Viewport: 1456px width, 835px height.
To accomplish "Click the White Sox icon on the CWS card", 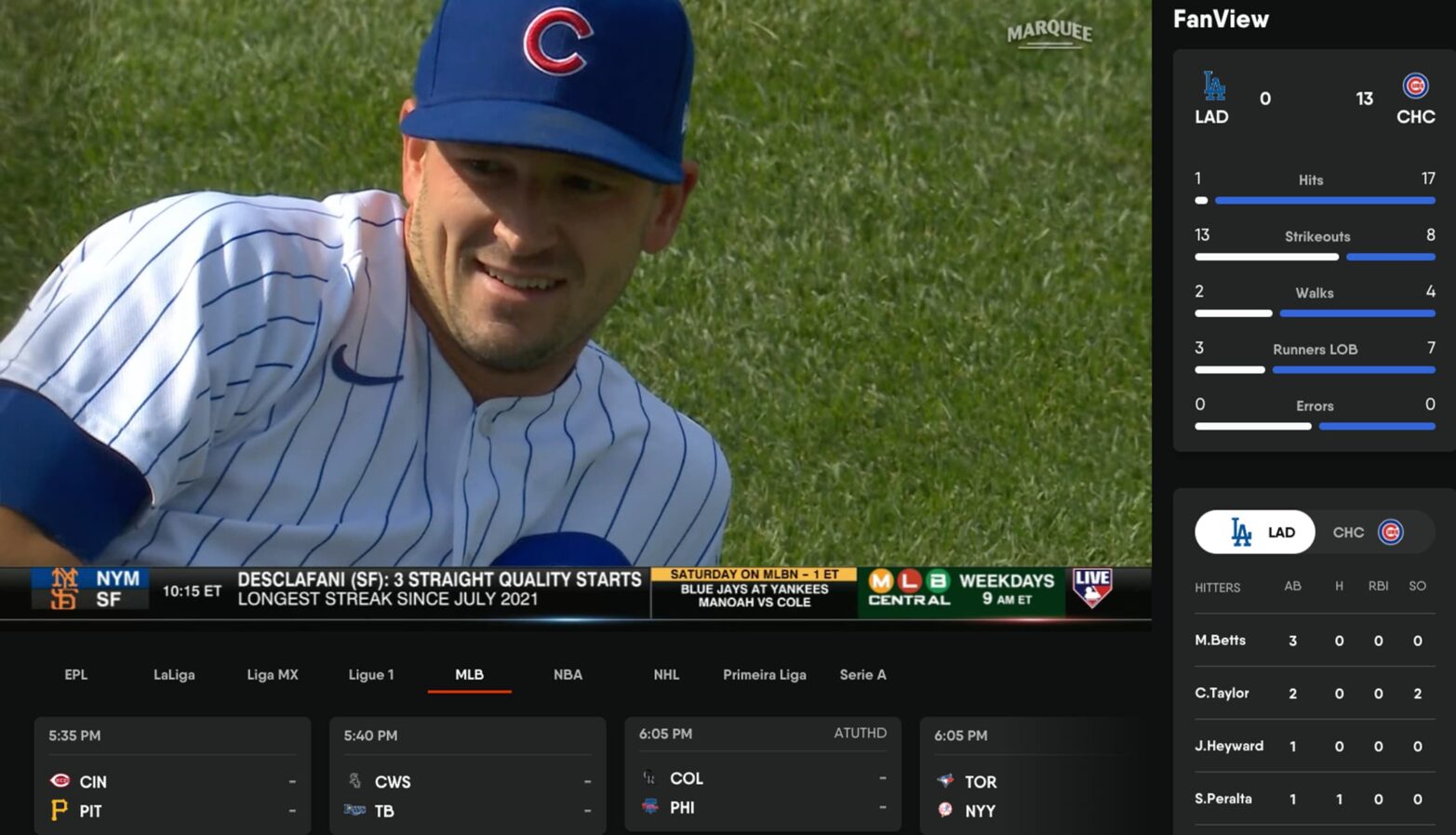I will coord(355,782).
